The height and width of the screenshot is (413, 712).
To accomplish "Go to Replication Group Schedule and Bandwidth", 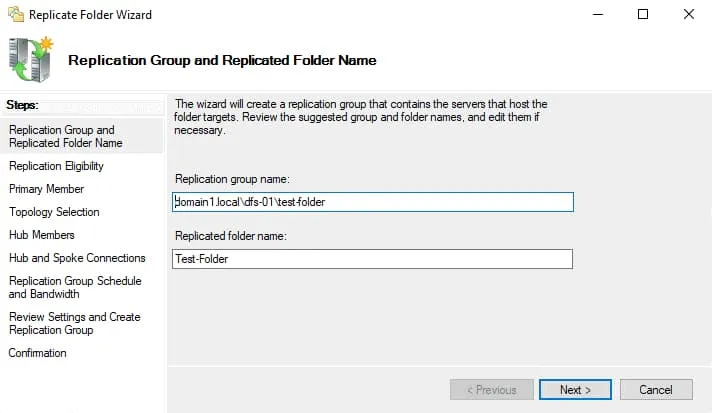I will [75, 288].
